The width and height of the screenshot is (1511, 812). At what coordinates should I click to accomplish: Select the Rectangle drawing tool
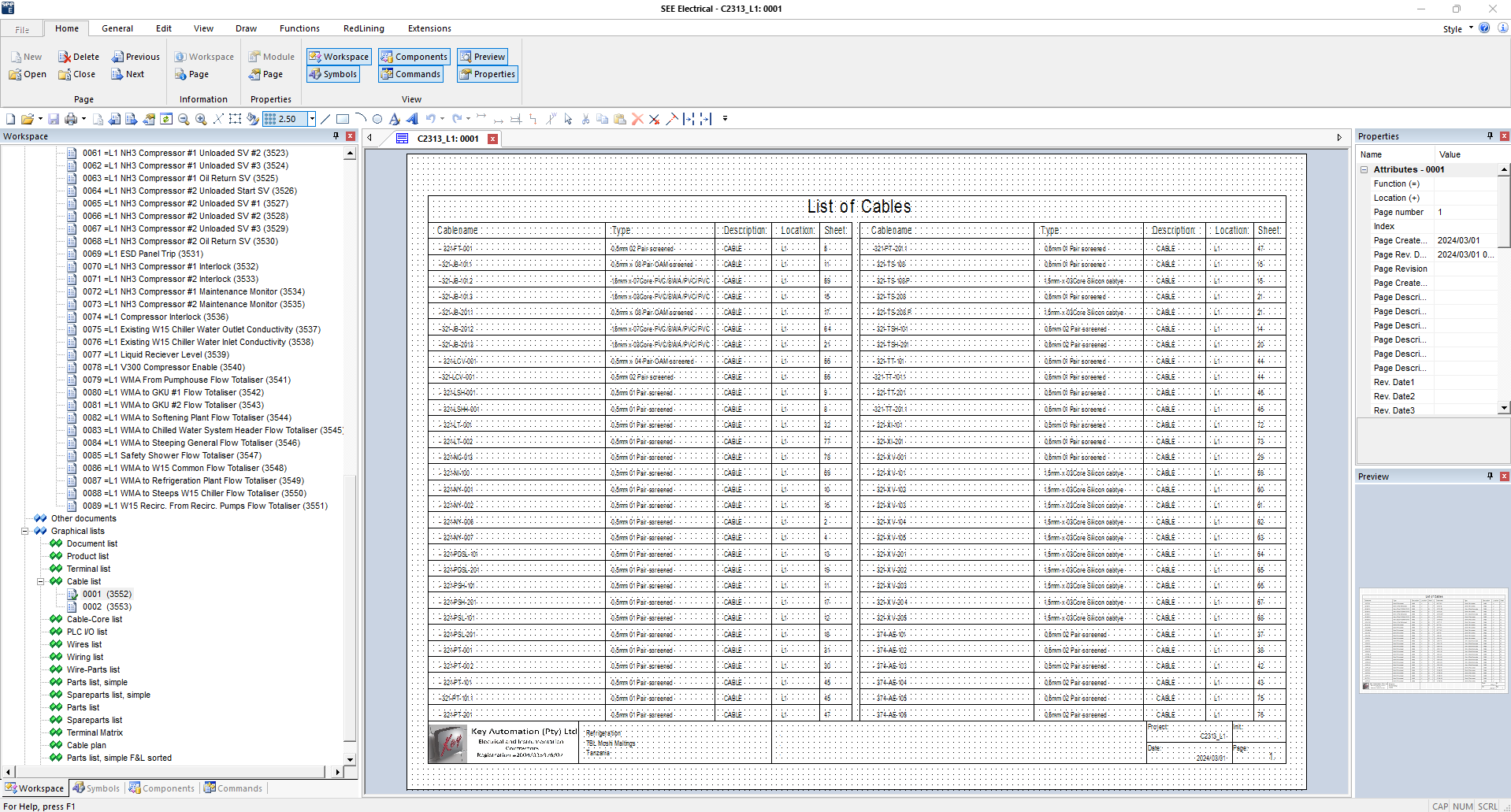(343, 119)
